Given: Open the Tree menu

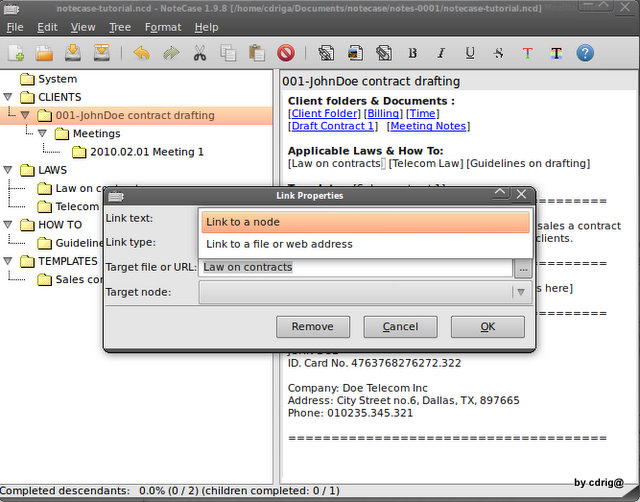Looking at the screenshot, I should point(120,27).
